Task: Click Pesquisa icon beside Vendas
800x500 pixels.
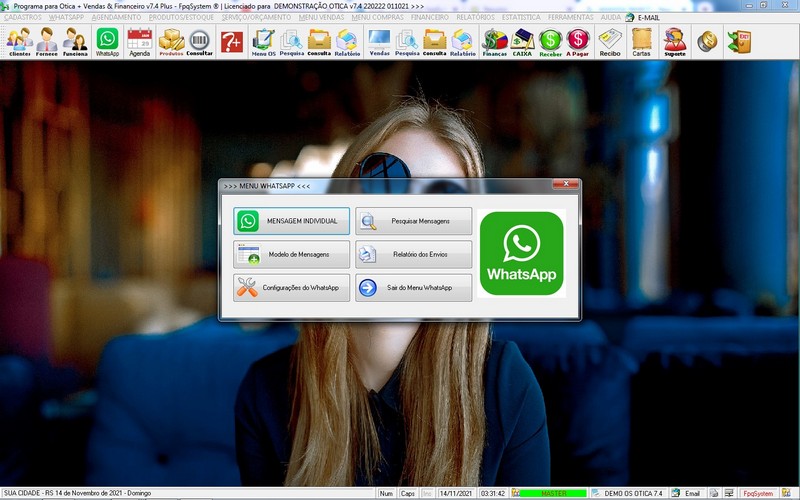Action: pos(407,42)
